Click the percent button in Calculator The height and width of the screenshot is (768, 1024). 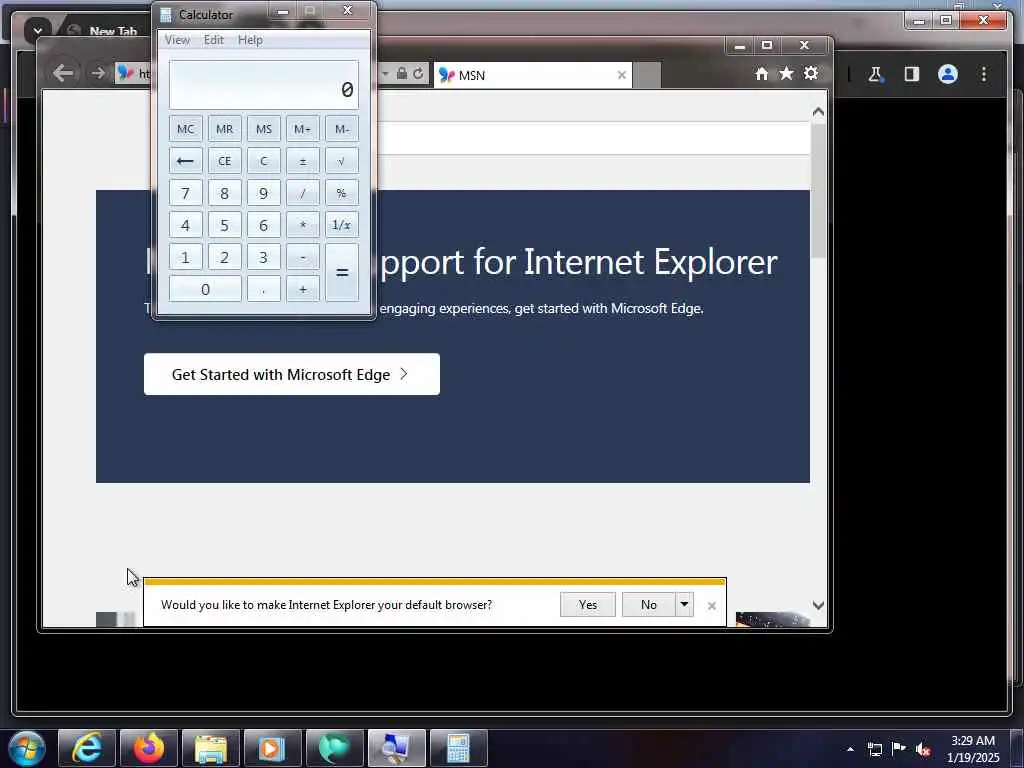click(342, 193)
